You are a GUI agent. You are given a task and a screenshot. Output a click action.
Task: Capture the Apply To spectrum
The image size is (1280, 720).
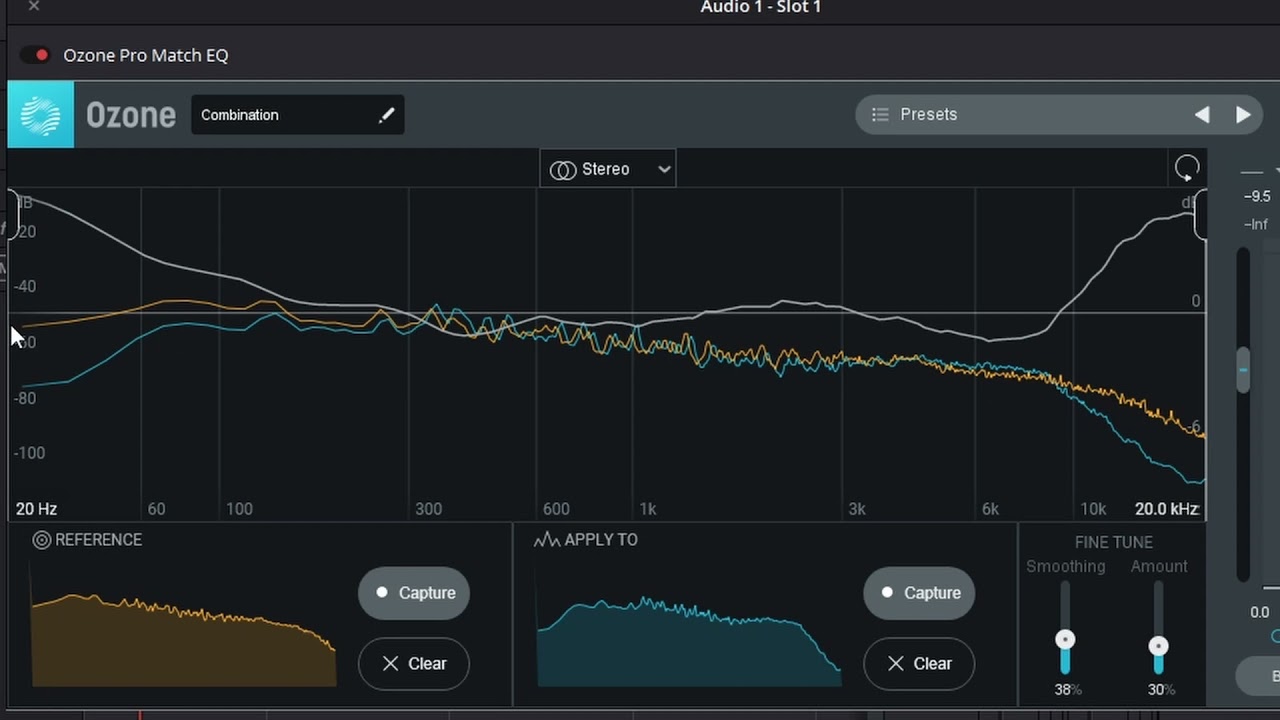coord(919,593)
